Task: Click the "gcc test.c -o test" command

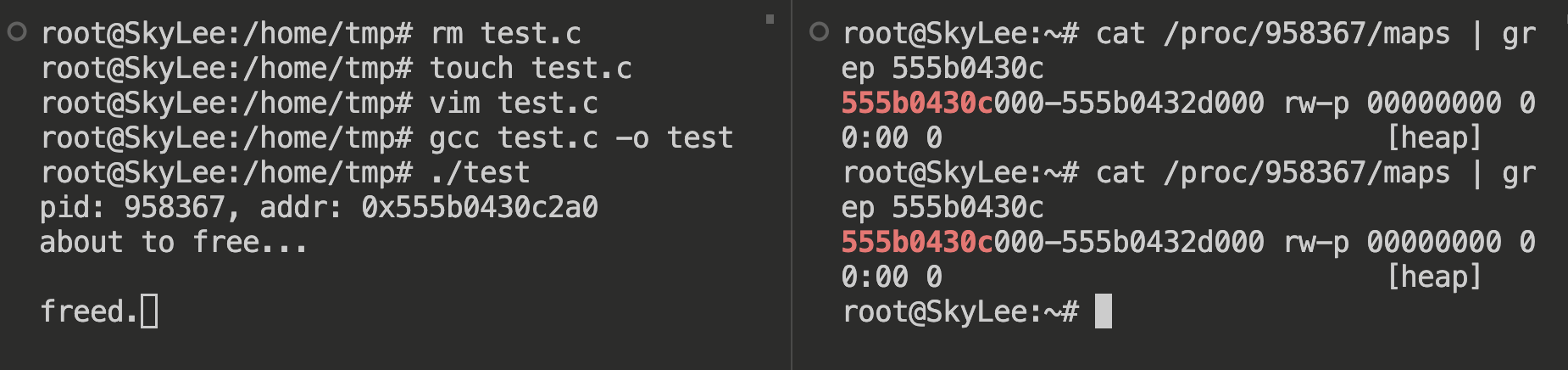Action: (581, 138)
